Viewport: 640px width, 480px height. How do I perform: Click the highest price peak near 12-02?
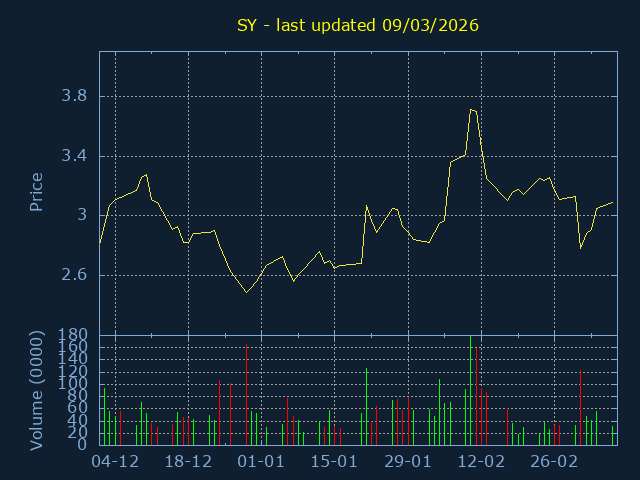[x=471, y=109]
